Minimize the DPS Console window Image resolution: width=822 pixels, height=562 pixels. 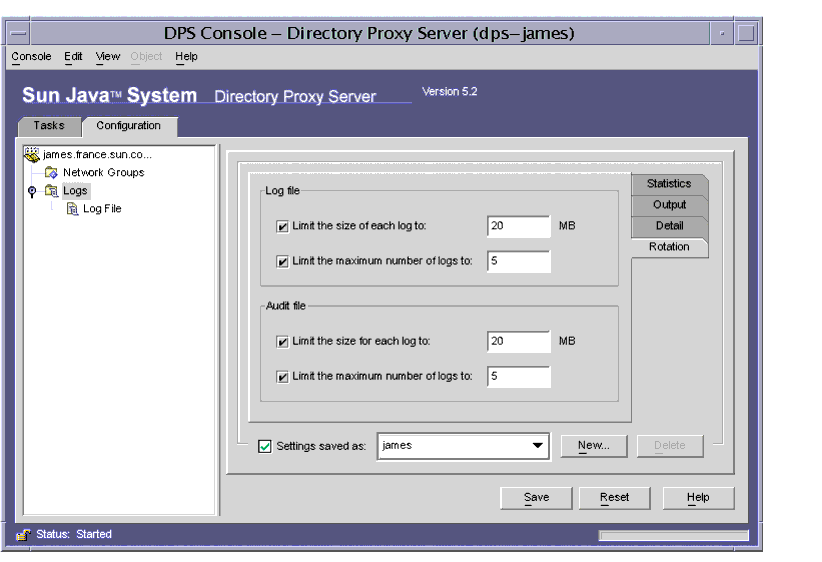tap(722, 33)
